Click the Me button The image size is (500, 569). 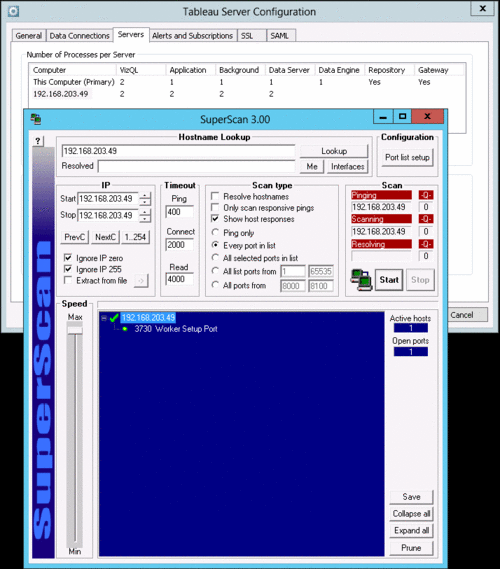(312, 166)
